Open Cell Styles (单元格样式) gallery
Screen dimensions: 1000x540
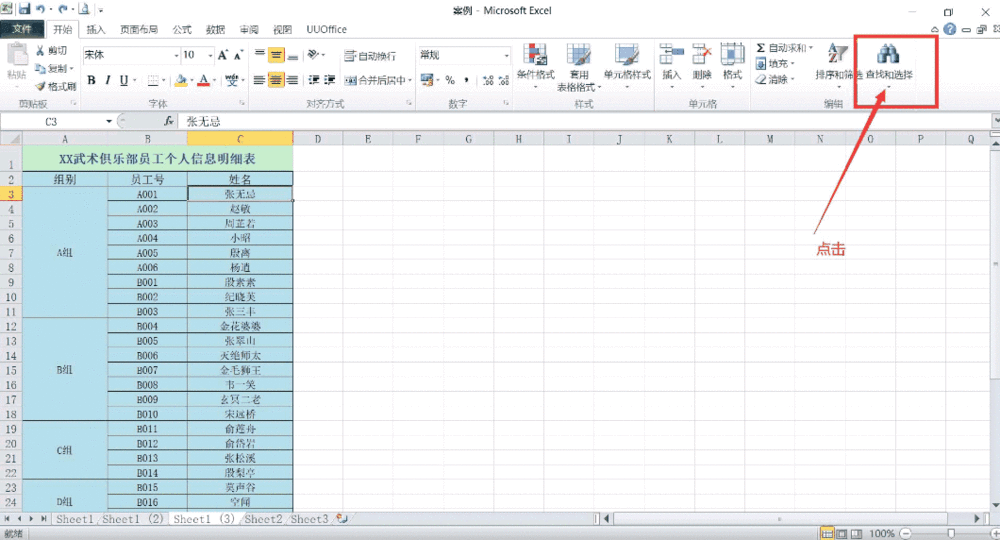(627, 65)
